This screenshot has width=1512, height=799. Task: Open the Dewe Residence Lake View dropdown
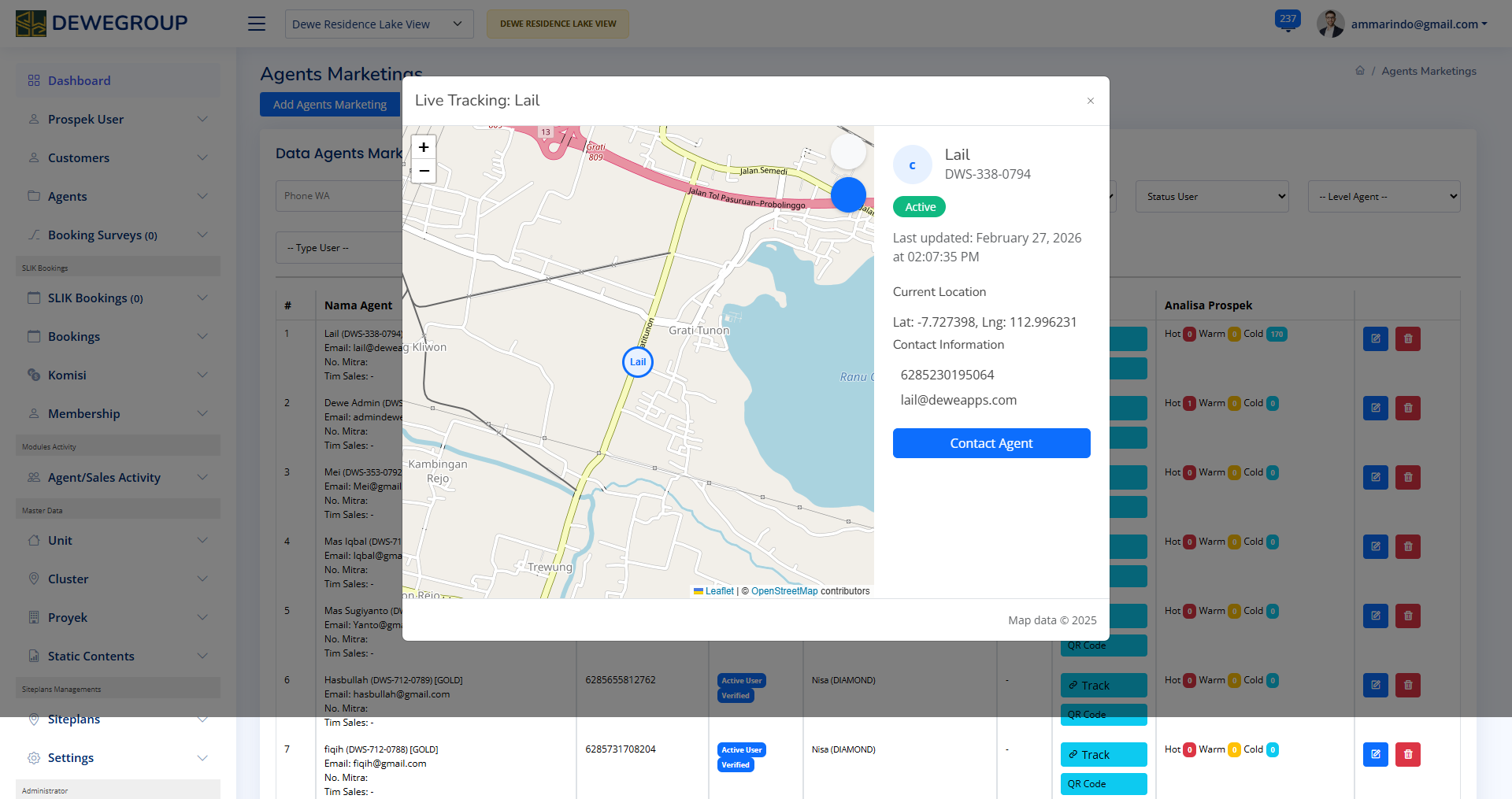(x=379, y=24)
